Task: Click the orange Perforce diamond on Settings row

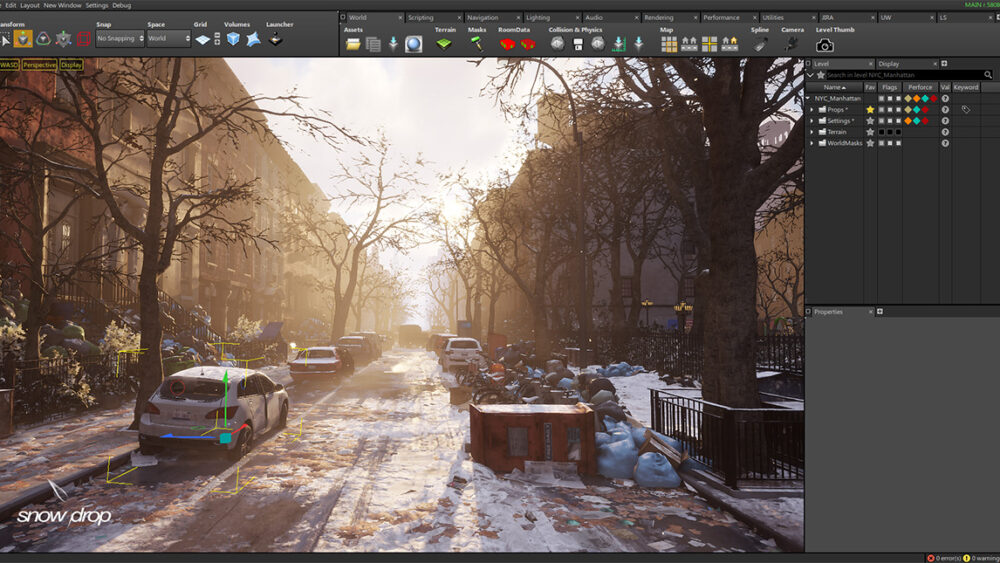Action: pos(908,121)
